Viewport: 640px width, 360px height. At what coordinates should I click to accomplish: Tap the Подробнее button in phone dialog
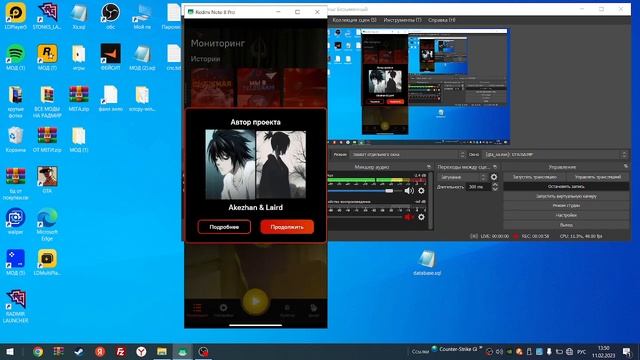(x=224, y=227)
